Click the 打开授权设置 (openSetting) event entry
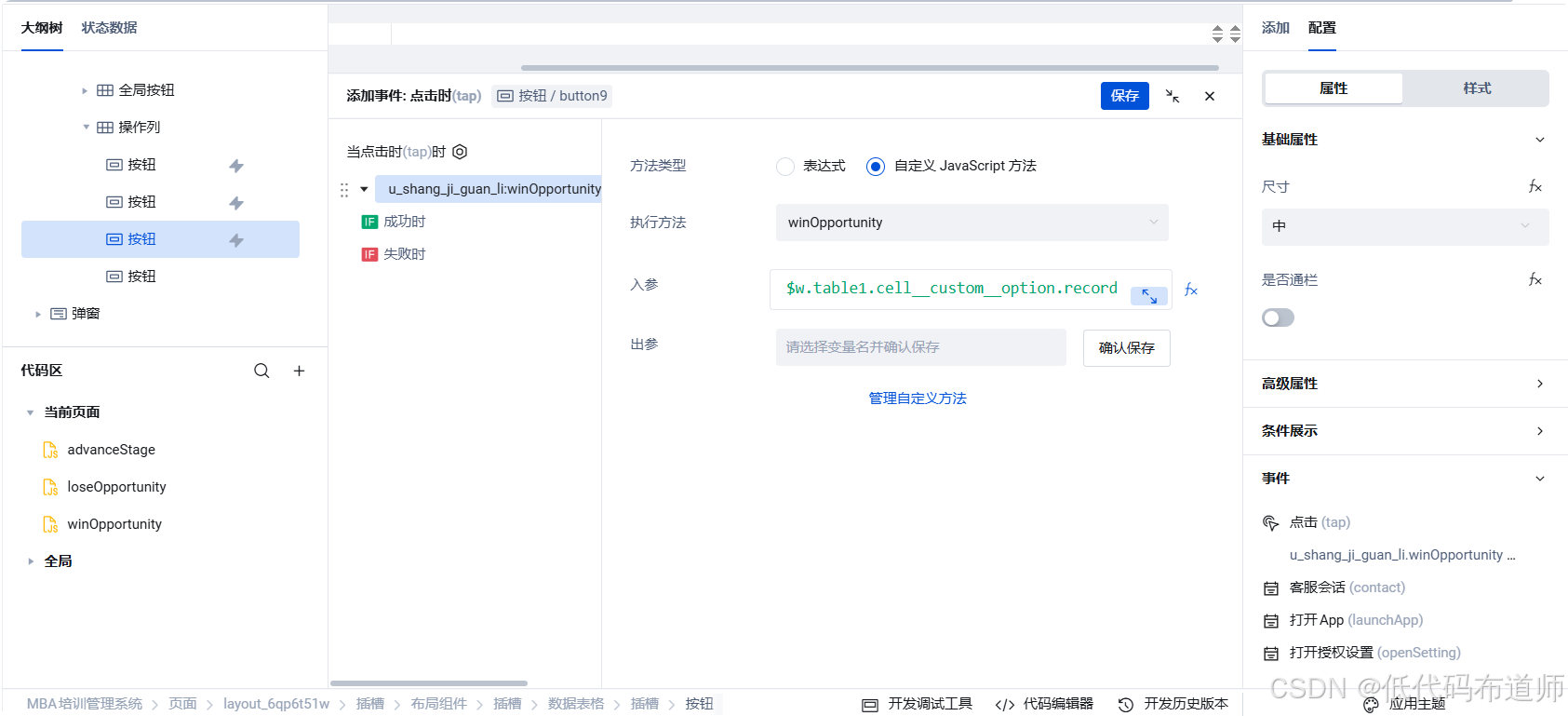Image resolution: width=1568 pixels, height=716 pixels. (x=1374, y=653)
